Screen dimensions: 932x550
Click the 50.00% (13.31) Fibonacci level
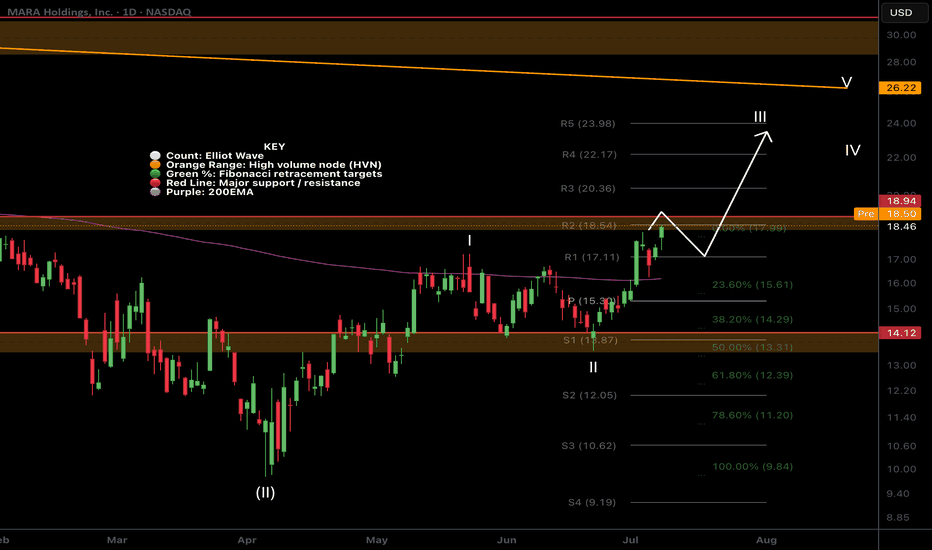pyautogui.click(x=752, y=347)
